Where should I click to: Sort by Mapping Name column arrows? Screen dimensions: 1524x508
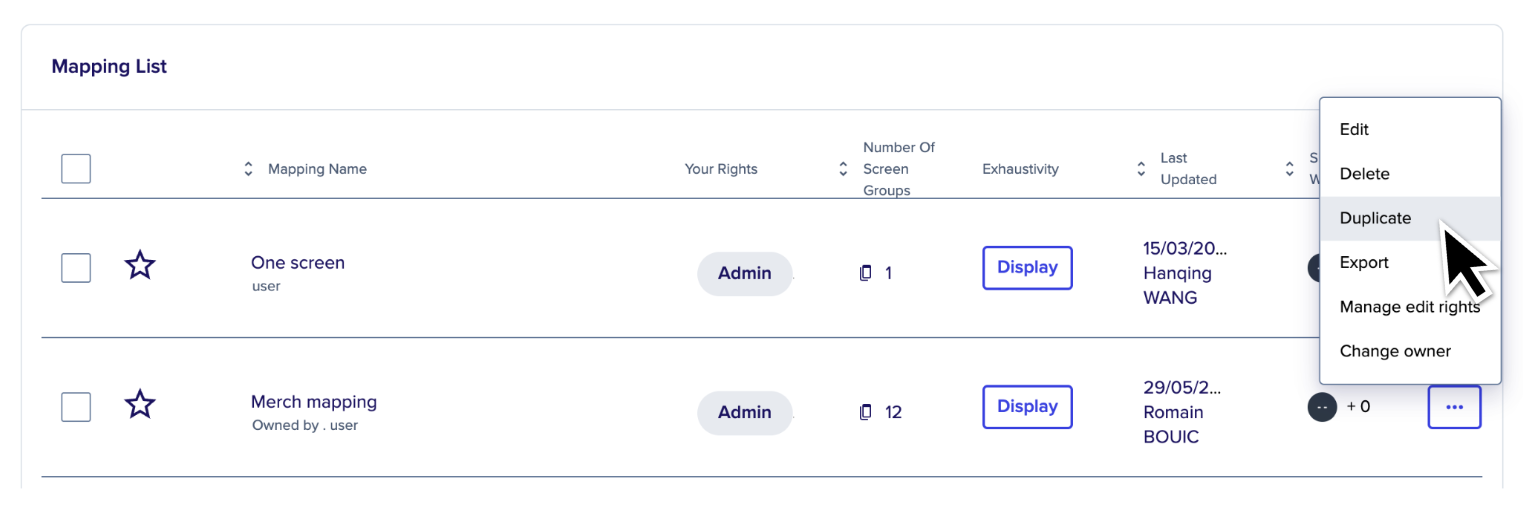click(x=249, y=169)
